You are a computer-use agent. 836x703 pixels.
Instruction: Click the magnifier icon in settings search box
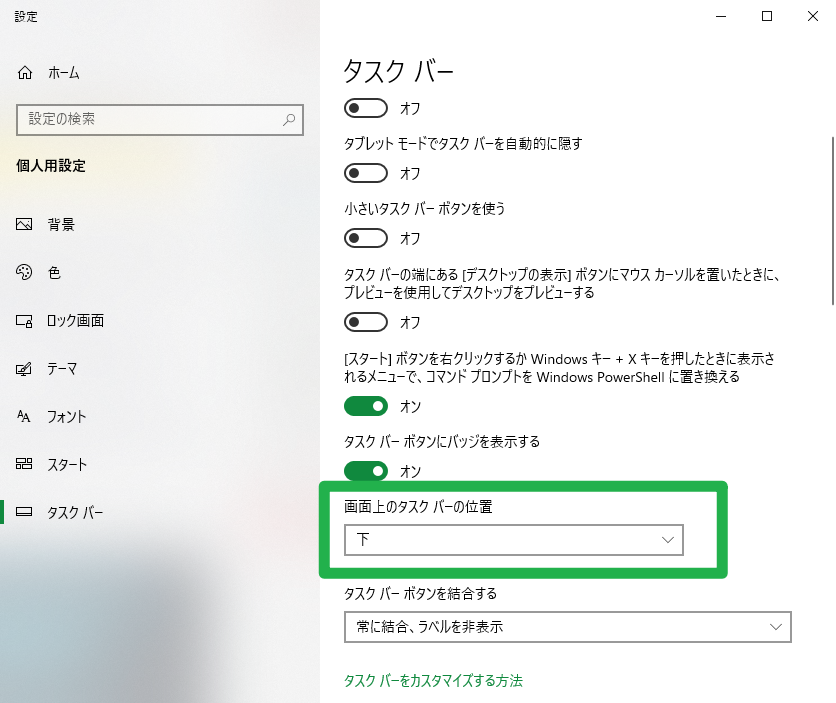tap(289, 119)
